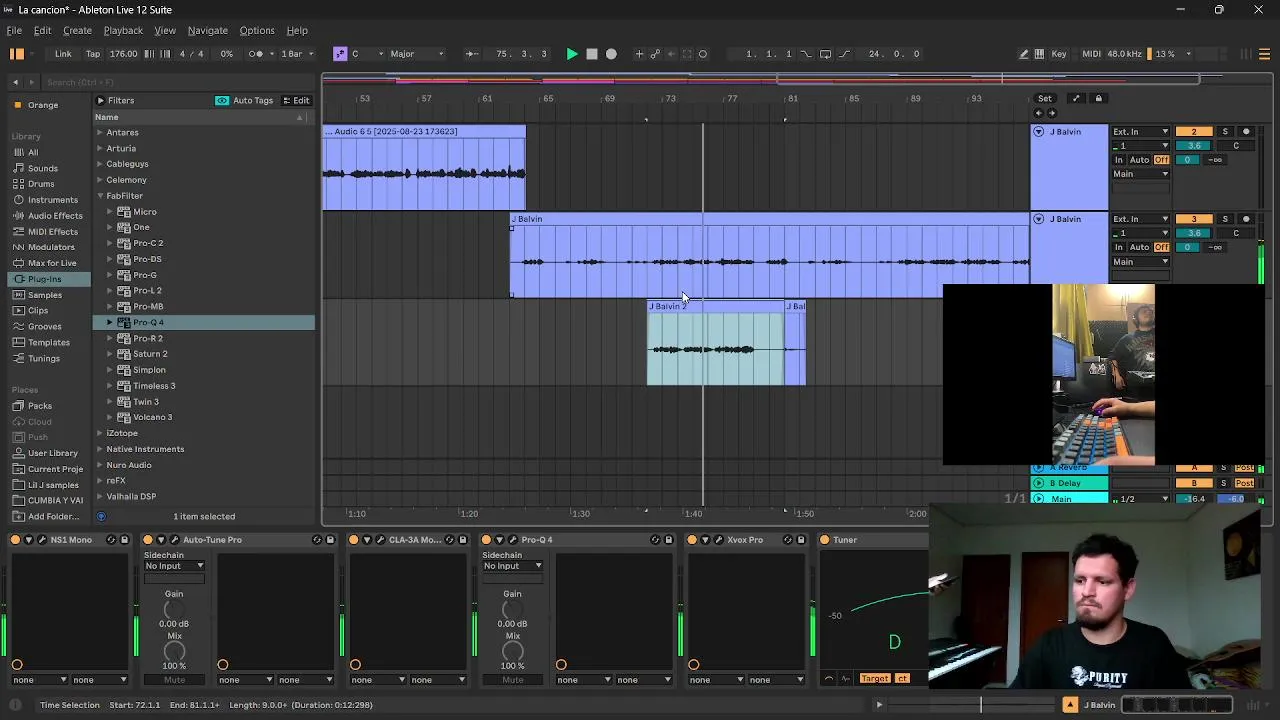Start playback with the Play button
The width and height of the screenshot is (1280, 720).
(x=571, y=54)
